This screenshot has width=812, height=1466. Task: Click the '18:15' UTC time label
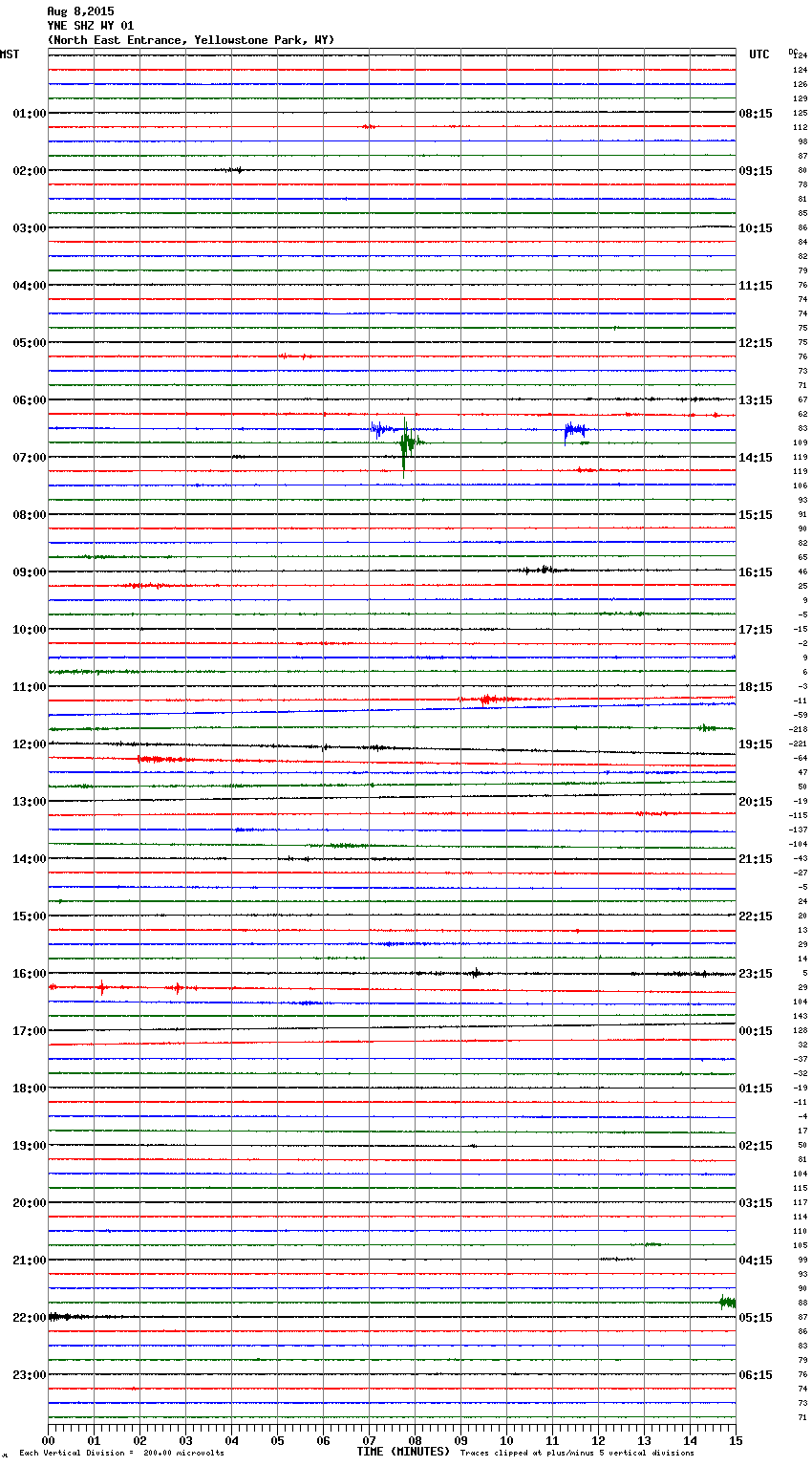tap(756, 687)
